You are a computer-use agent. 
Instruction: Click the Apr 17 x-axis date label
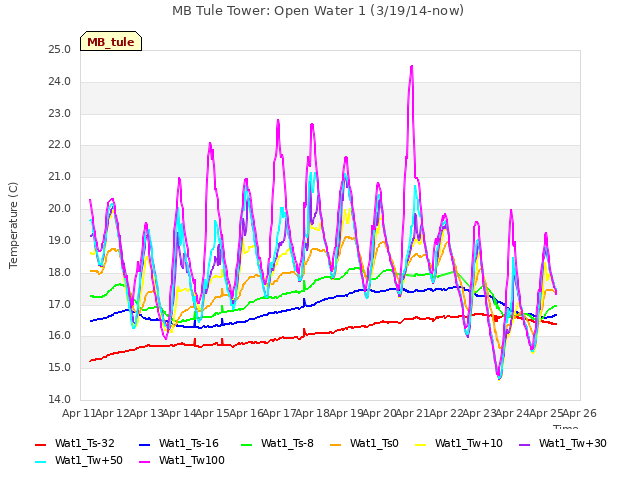(x=279, y=413)
